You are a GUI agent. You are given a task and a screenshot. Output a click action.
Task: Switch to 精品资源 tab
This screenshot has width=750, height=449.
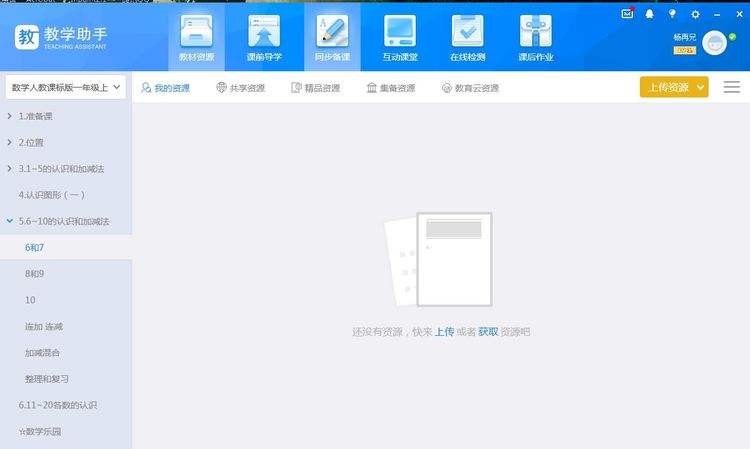(315, 88)
